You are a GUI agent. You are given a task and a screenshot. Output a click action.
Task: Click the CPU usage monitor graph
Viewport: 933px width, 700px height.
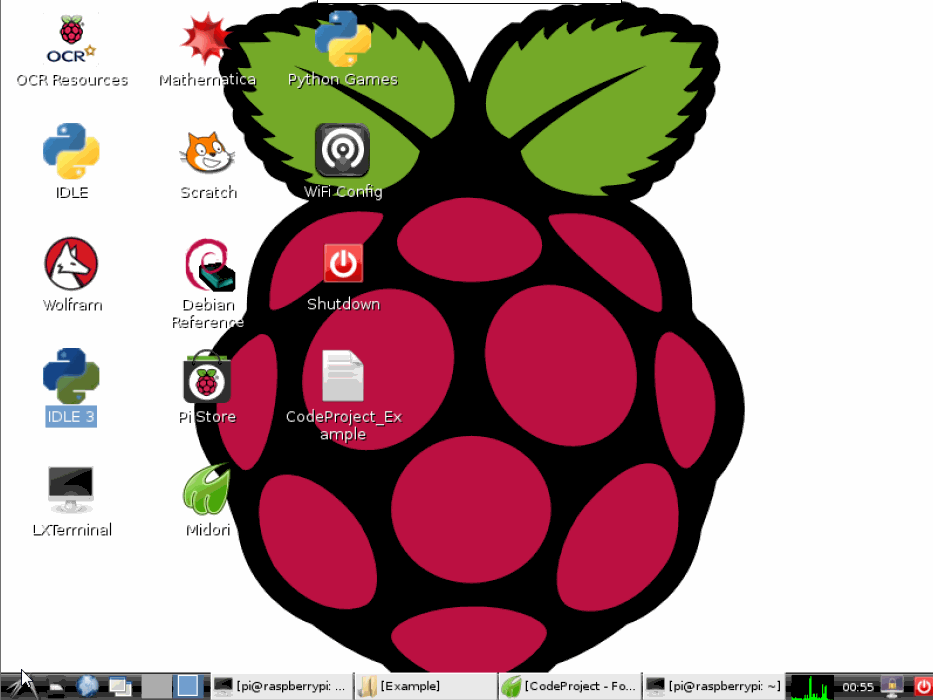click(x=812, y=686)
